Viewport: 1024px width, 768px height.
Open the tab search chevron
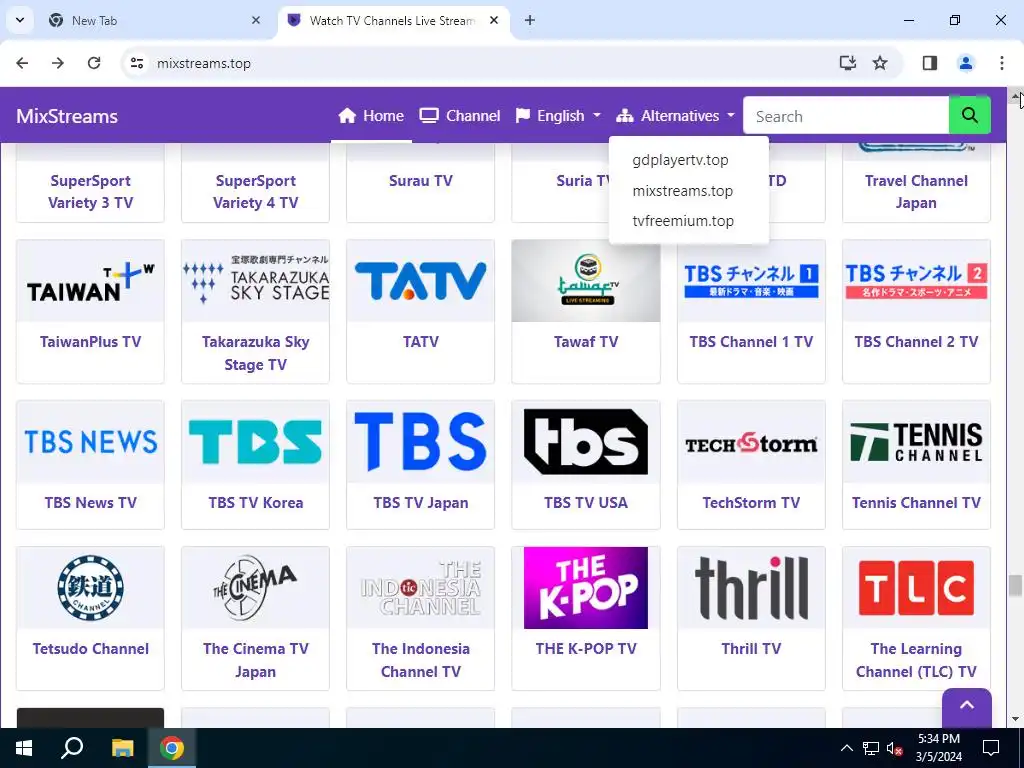click(x=20, y=20)
